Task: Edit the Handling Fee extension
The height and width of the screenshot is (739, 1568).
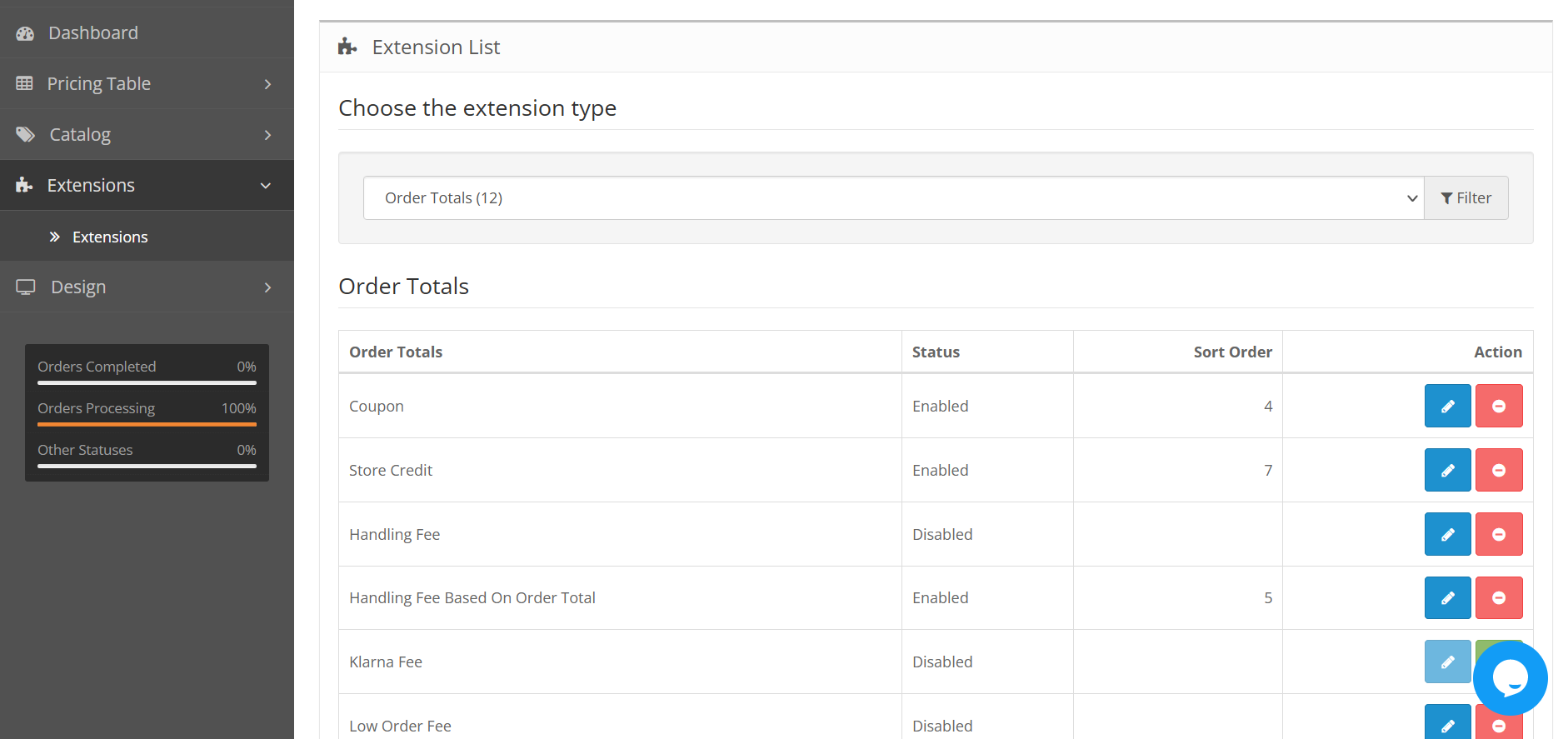Action: pyautogui.click(x=1447, y=534)
